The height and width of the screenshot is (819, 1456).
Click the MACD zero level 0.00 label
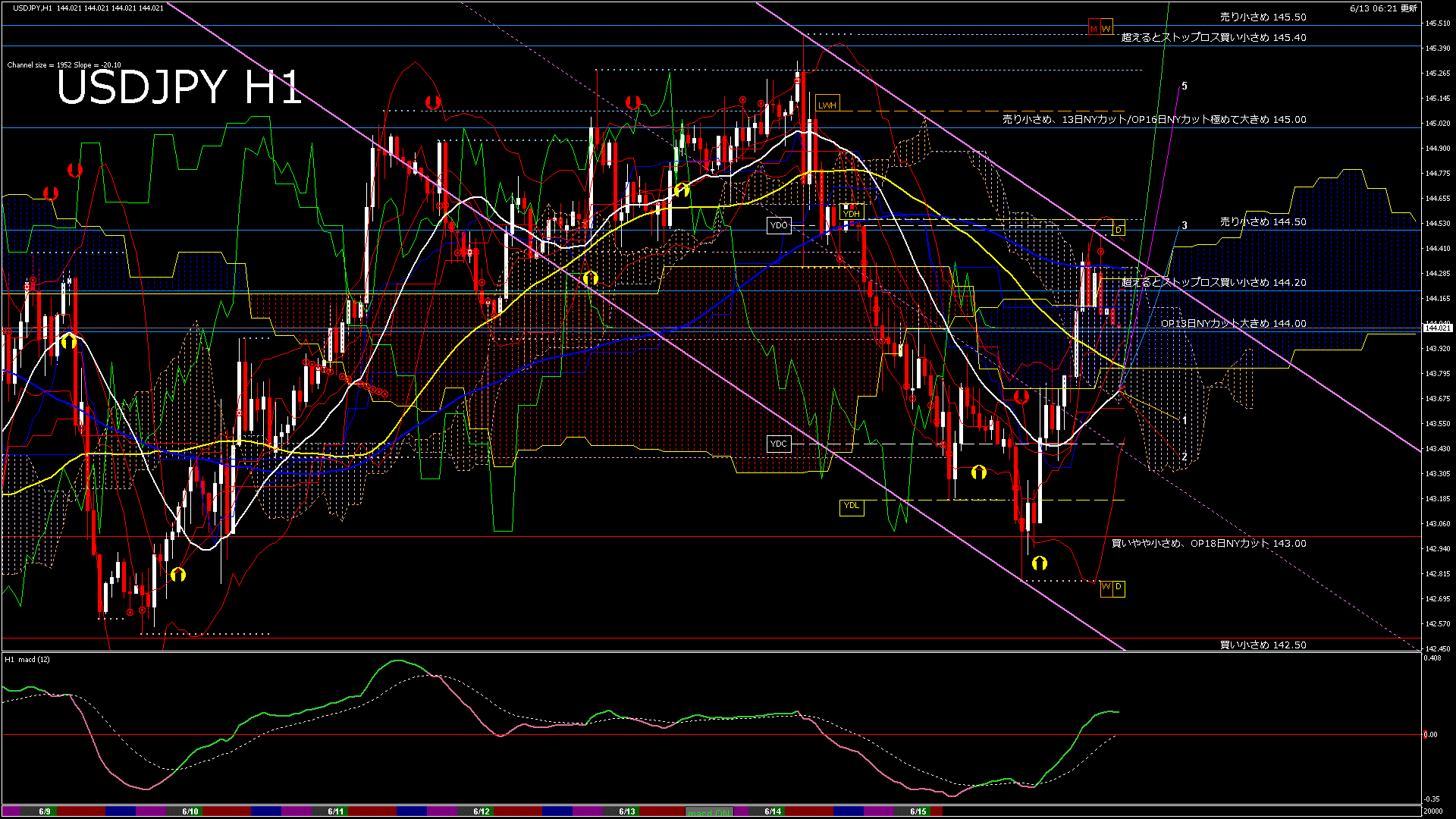tap(1430, 734)
